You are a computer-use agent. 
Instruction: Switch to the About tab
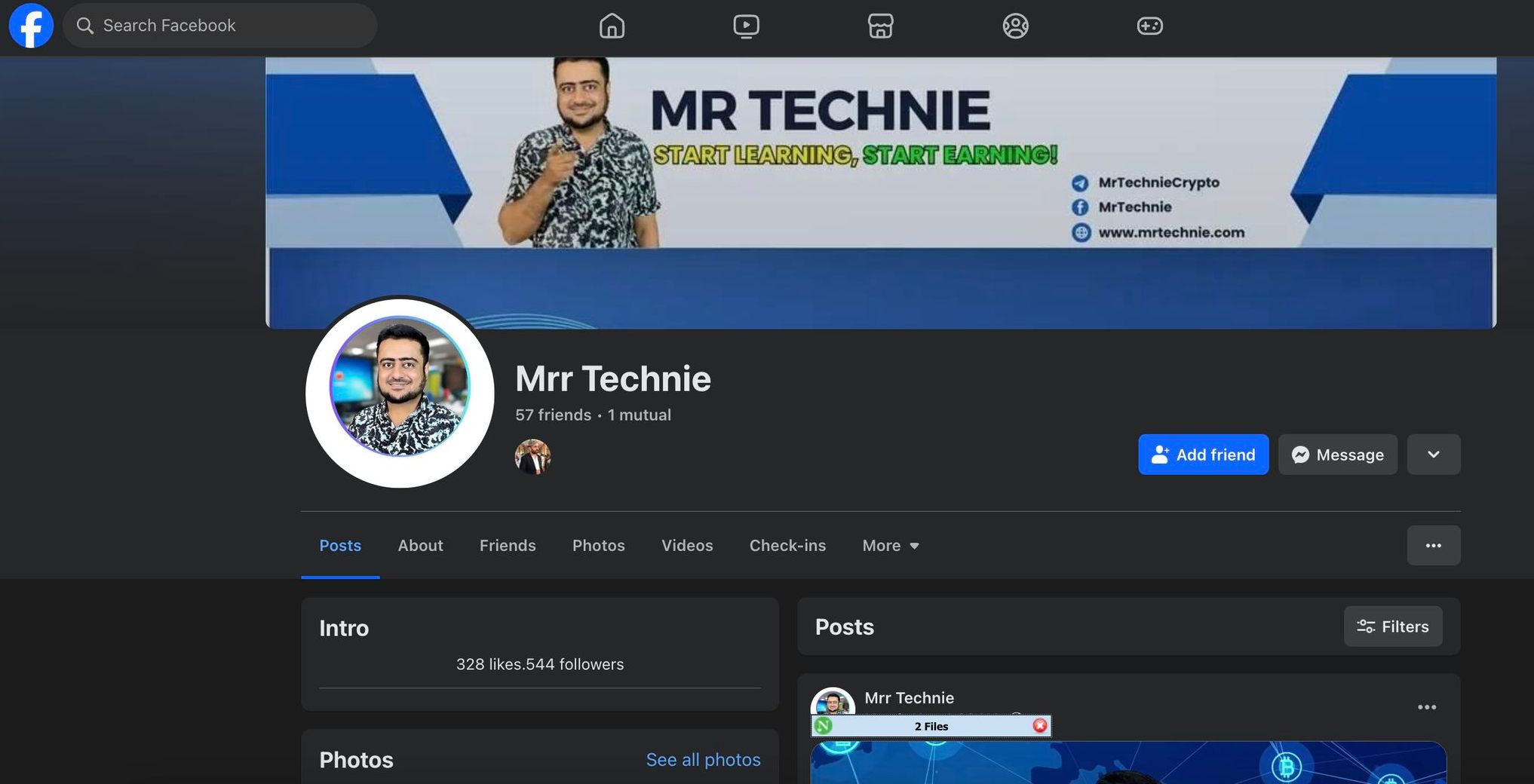tap(420, 545)
